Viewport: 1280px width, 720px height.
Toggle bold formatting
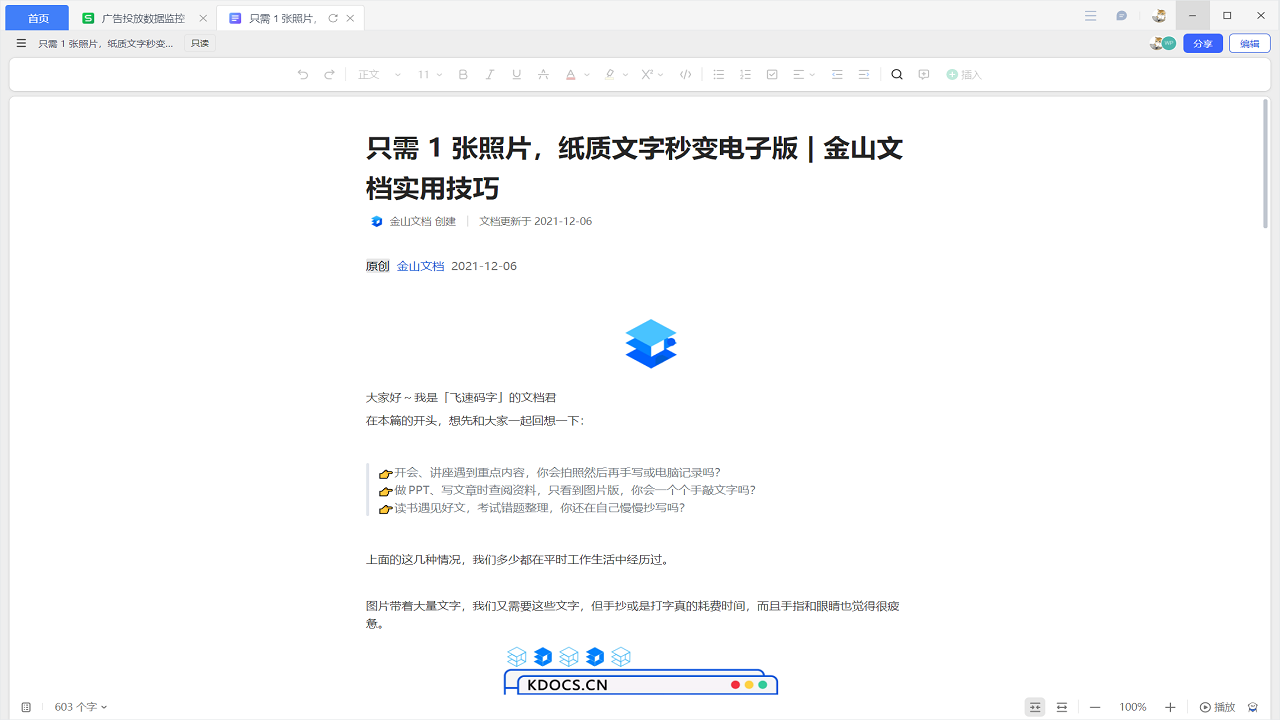click(462, 74)
